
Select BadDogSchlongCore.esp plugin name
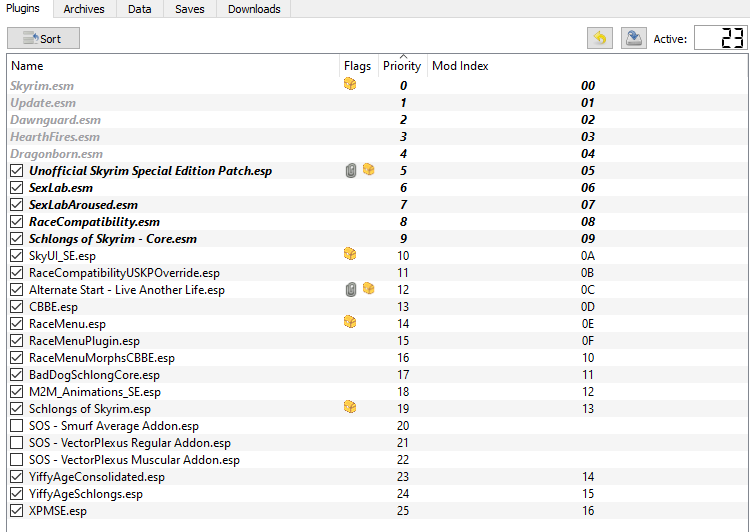pos(94,375)
